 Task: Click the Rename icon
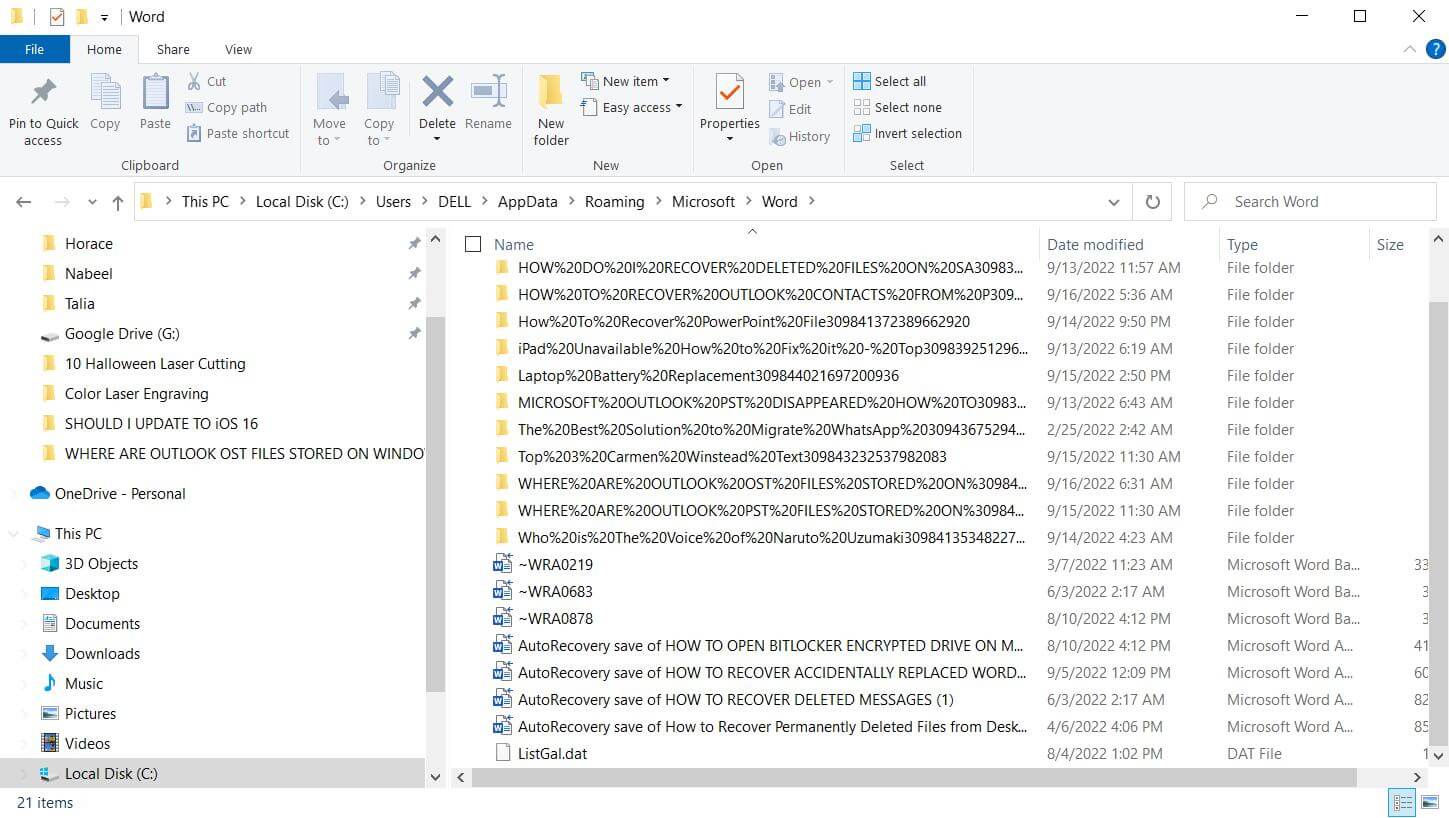click(488, 92)
